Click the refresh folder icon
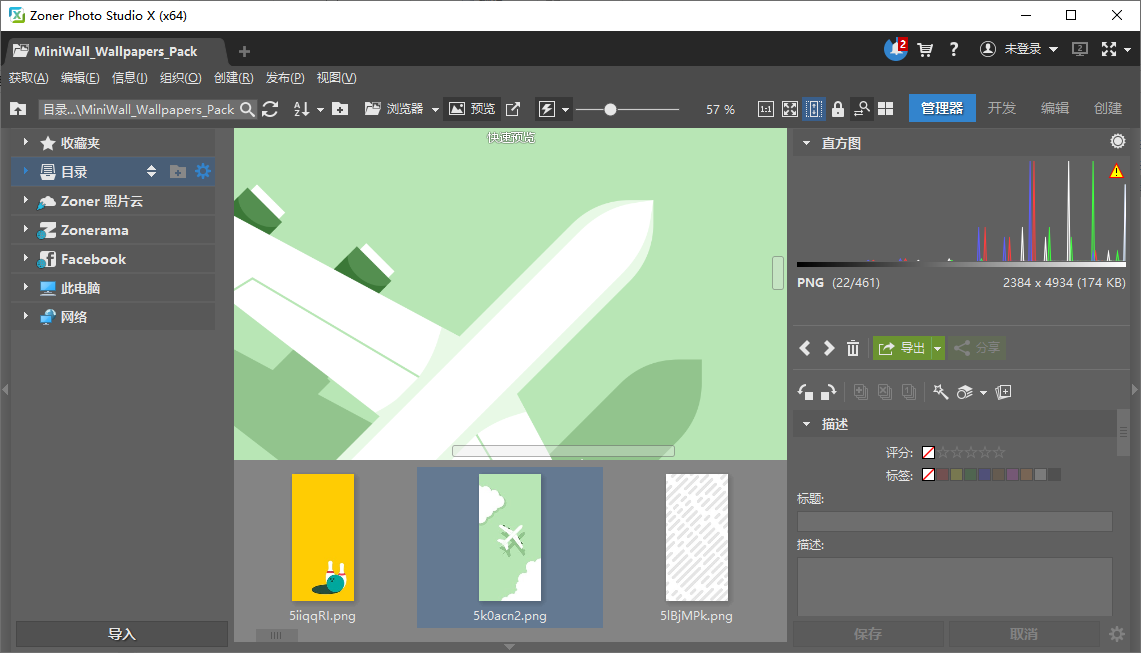 tap(270, 109)
